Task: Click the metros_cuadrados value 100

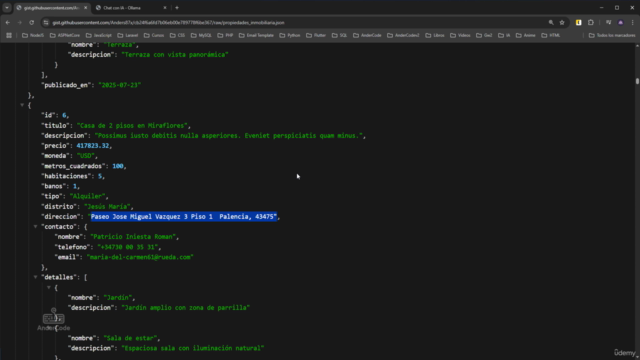Action: click(x=118, y=166)
